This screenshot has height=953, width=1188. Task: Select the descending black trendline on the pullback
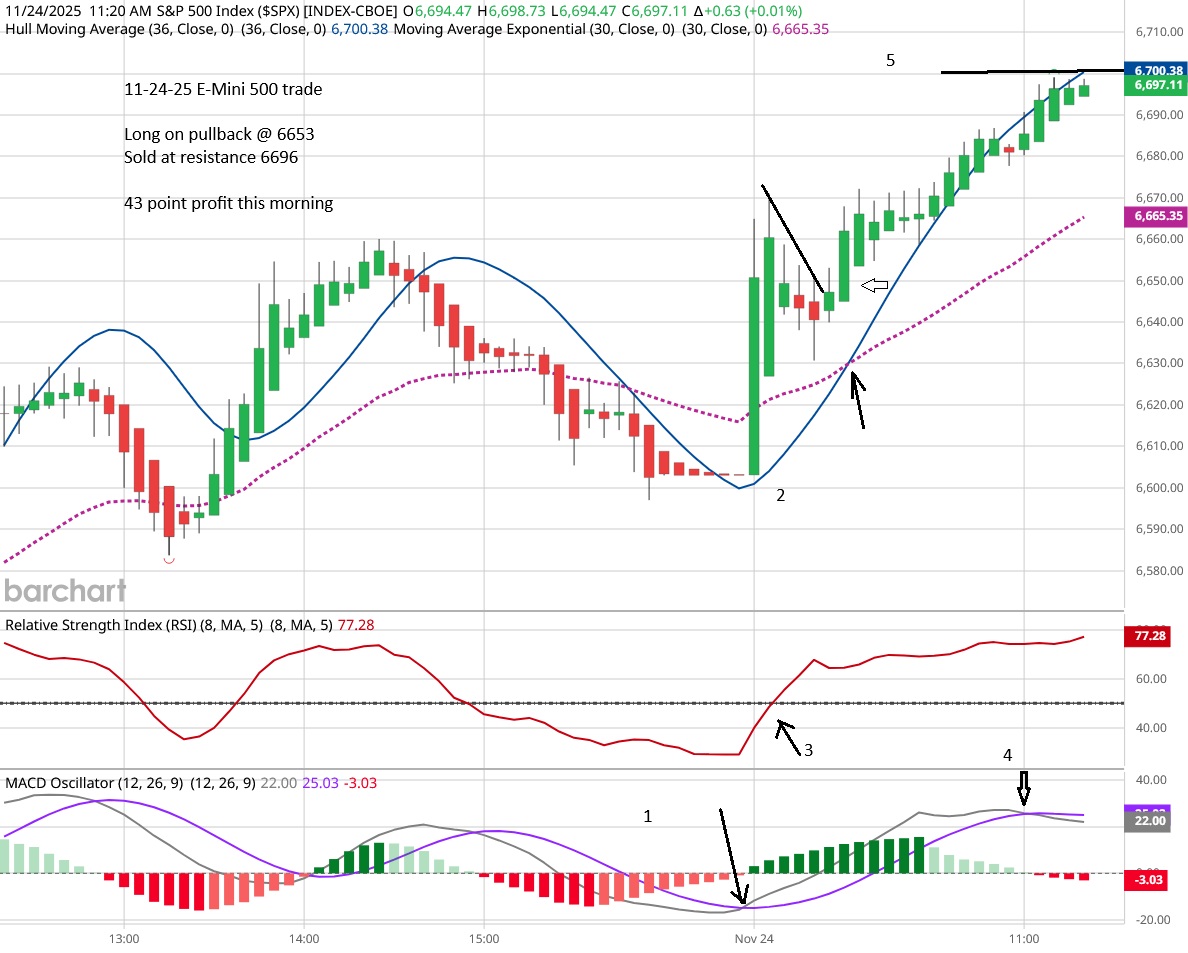click(793, 238)
